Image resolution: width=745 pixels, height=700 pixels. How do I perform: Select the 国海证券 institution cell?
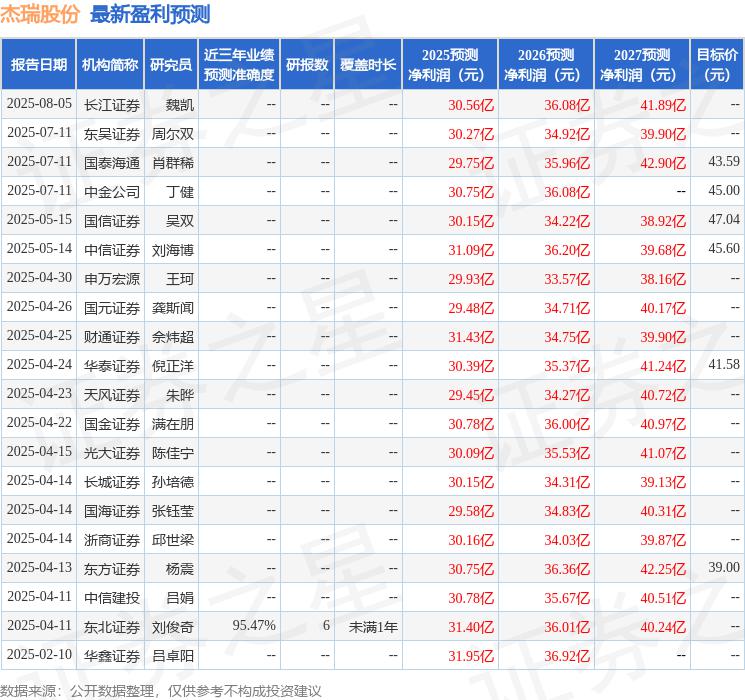pyautogui.click(x=112, y=511)
